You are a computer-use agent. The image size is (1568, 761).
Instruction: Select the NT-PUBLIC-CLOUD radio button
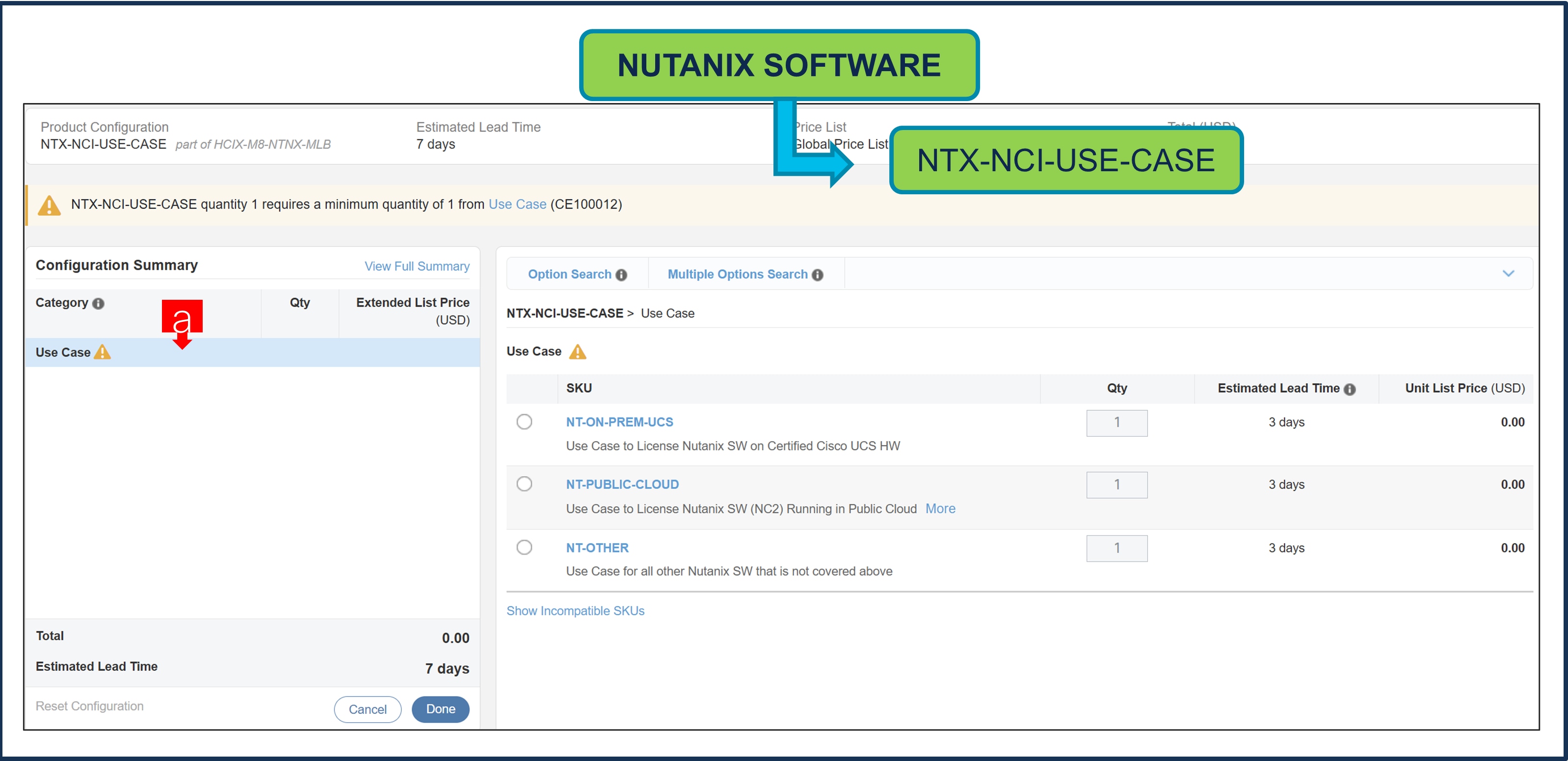(524, 484)
